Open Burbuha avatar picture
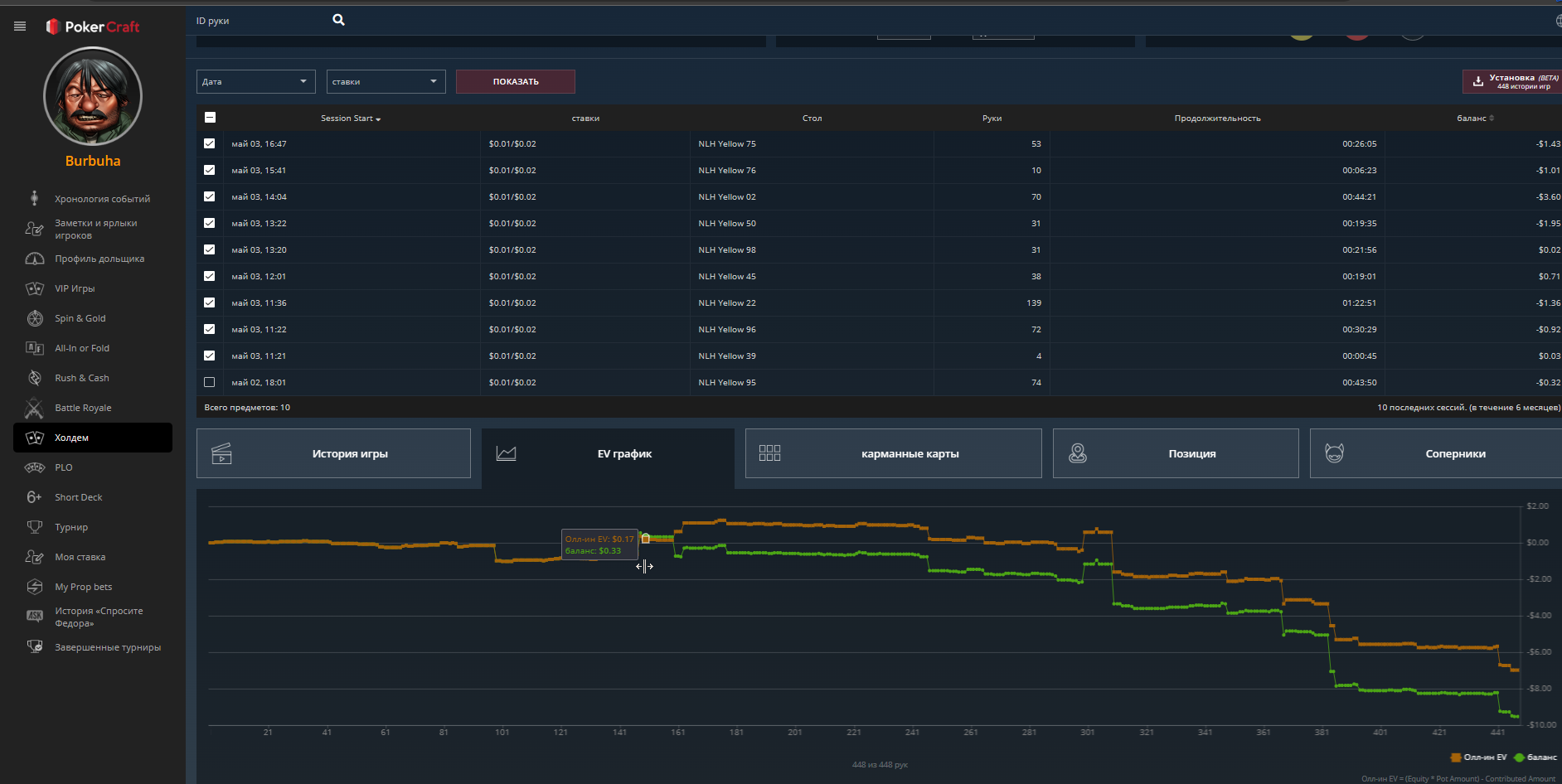This screenshot has width=1562, height=784. pos(93,96)
